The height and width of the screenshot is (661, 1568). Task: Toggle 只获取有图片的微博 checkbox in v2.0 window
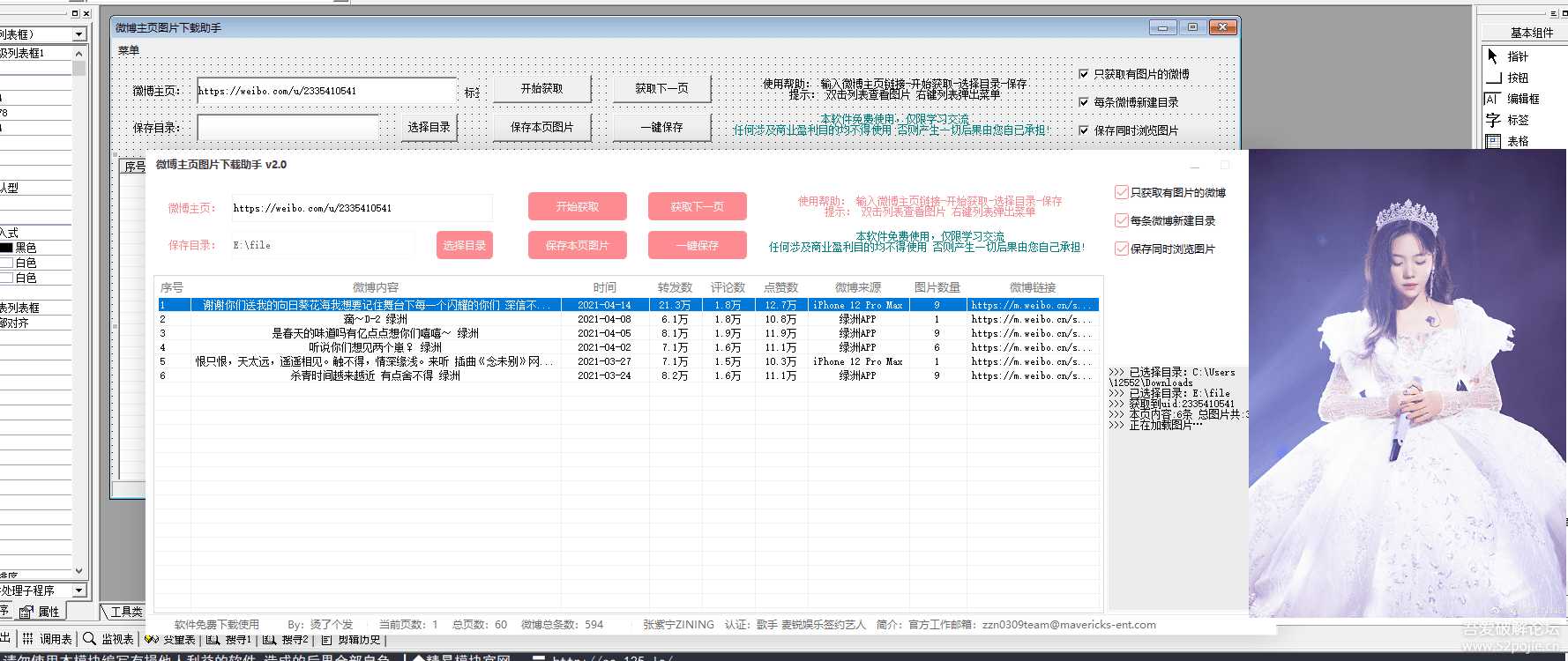[x=1122, y=192]
